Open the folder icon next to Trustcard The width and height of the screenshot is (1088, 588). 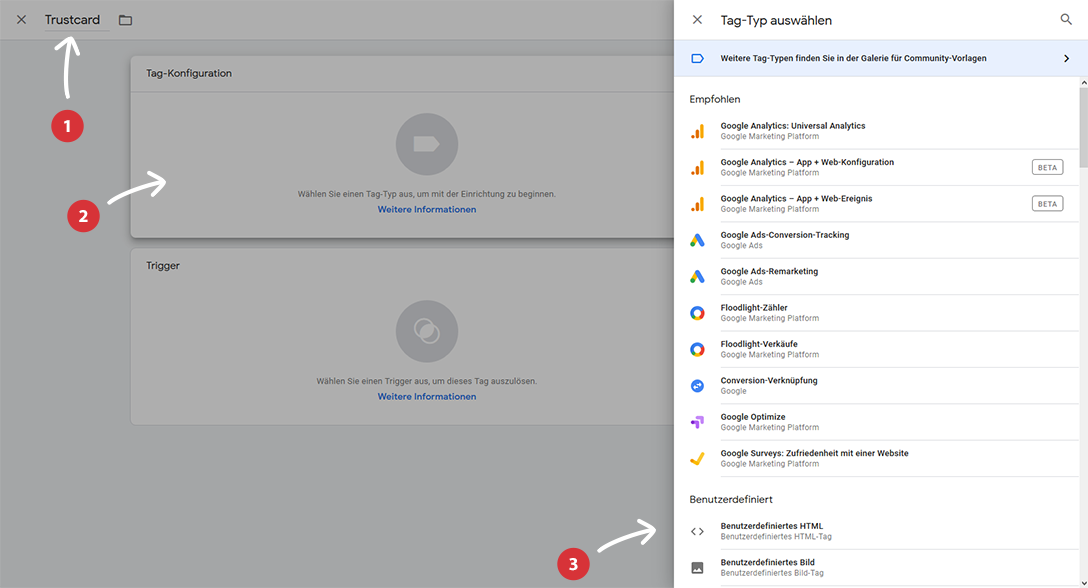click(x=125, y=20)
